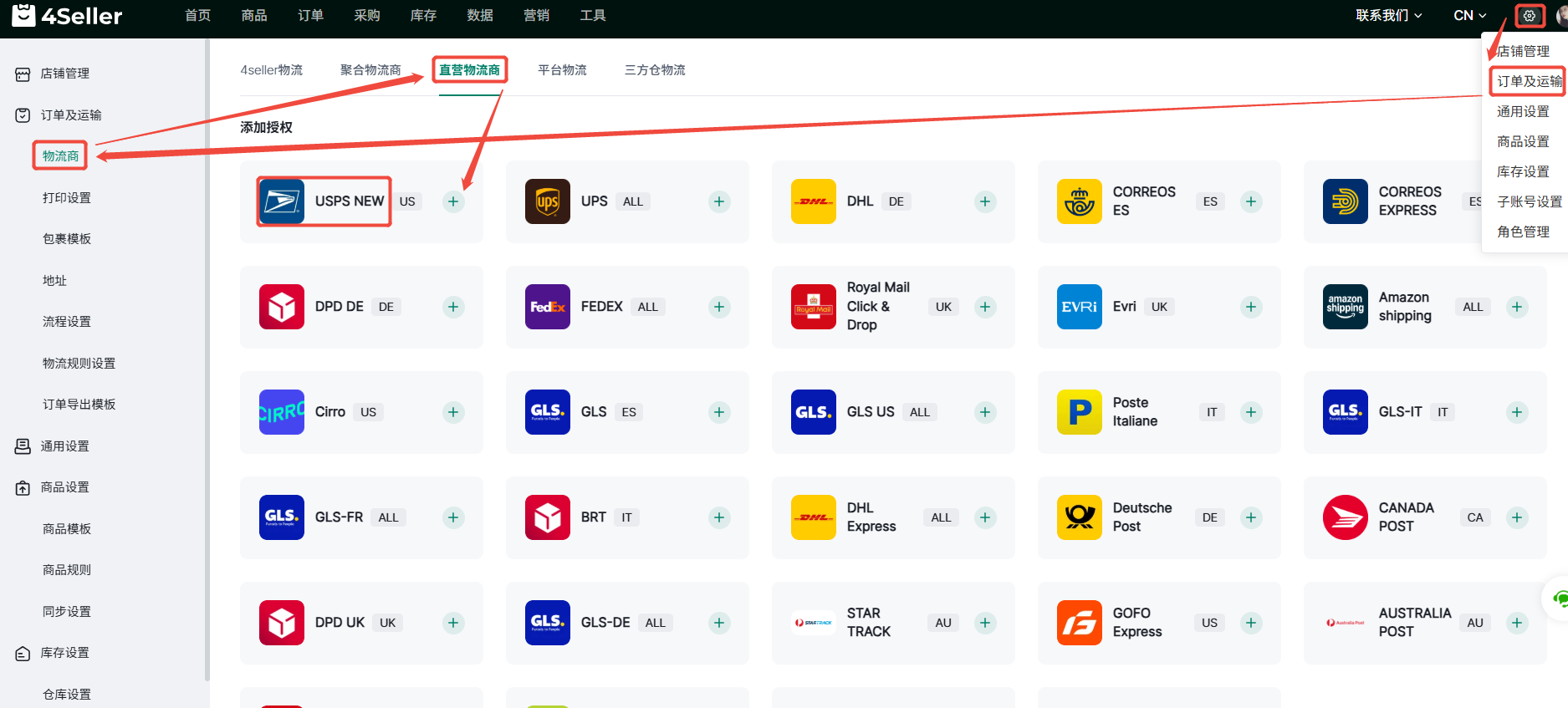Screen dimensions: 1568x708
Task: Click plus on GLS-FR card
Action: [453, 517]
